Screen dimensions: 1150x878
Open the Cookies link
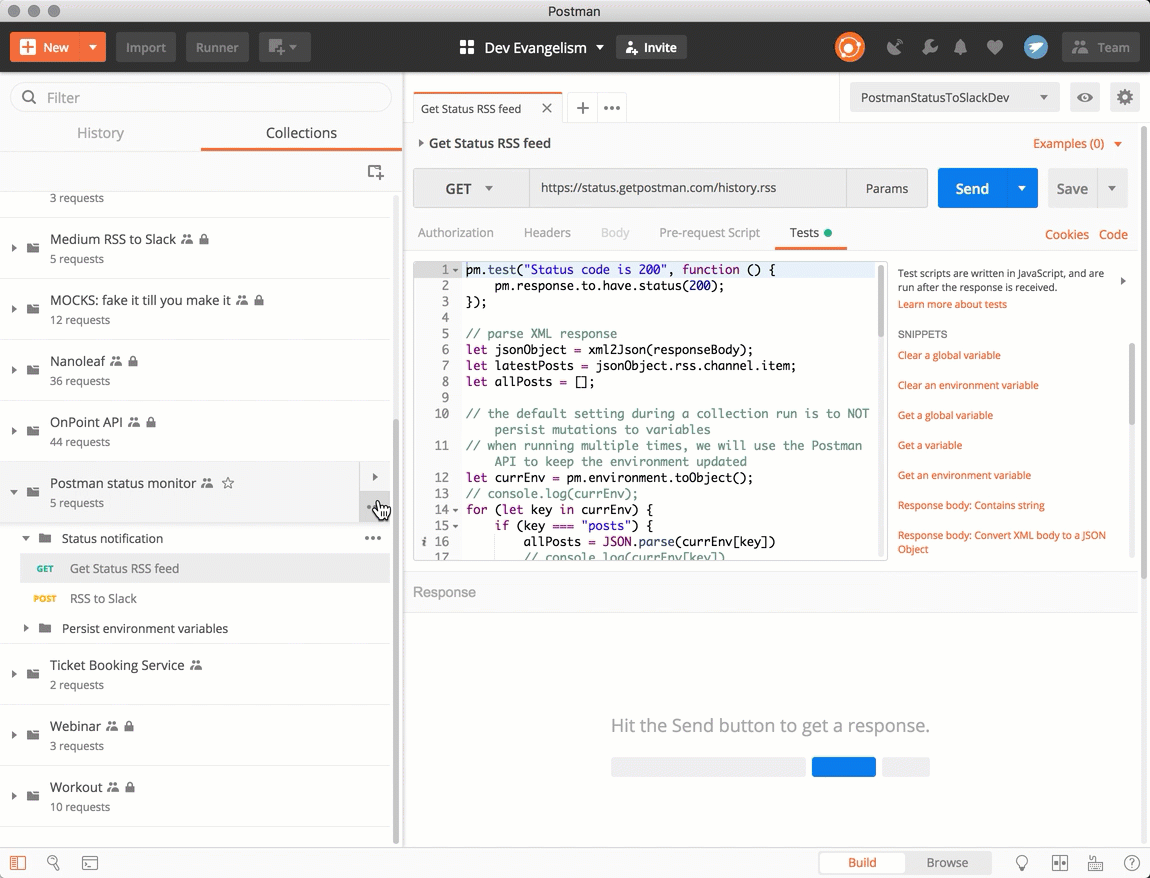pos(1066,235)
